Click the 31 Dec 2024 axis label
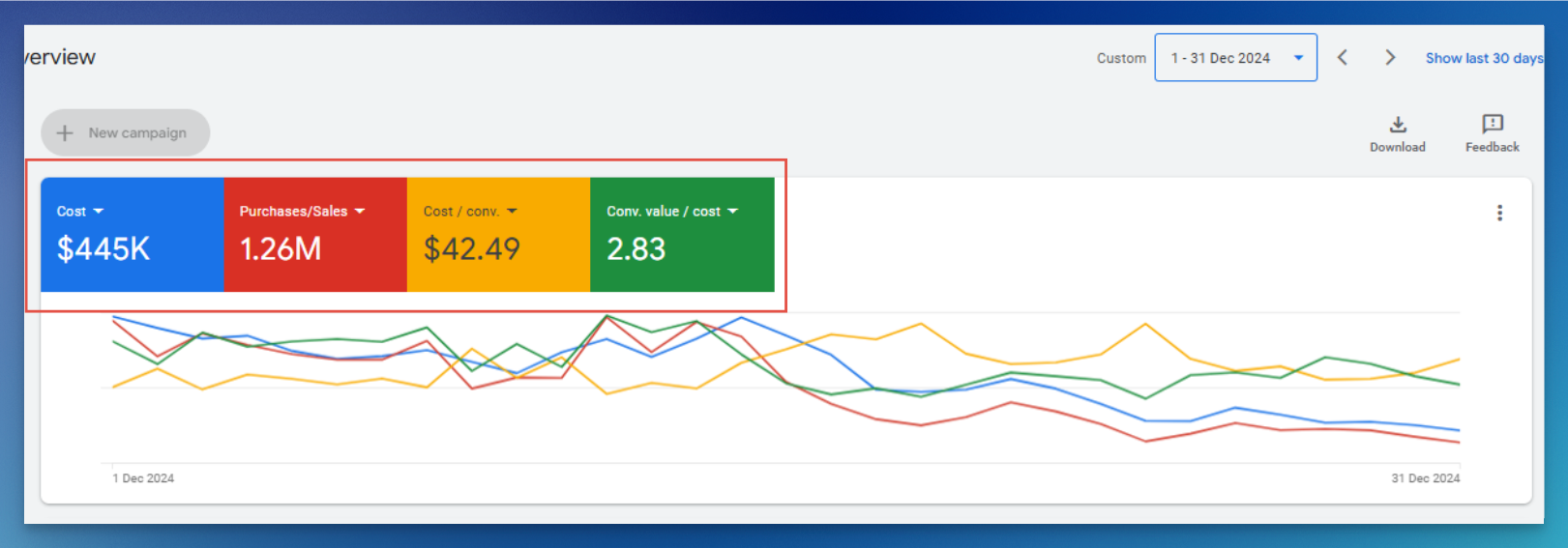Screen dimensions: 1568x548 1425,478
